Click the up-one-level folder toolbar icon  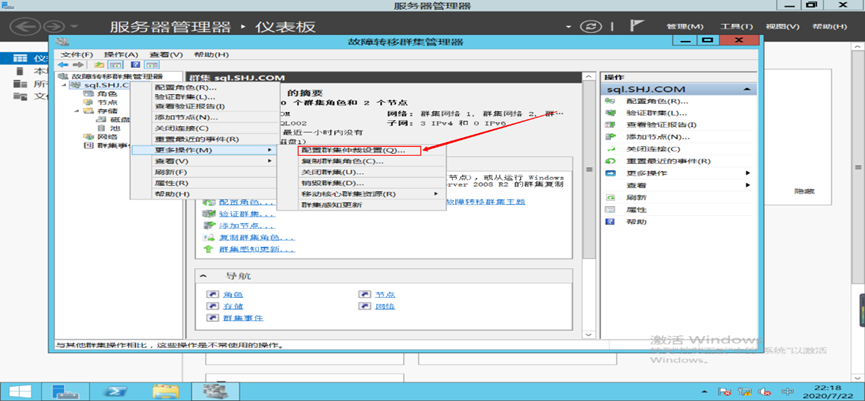tap(100, 65)
